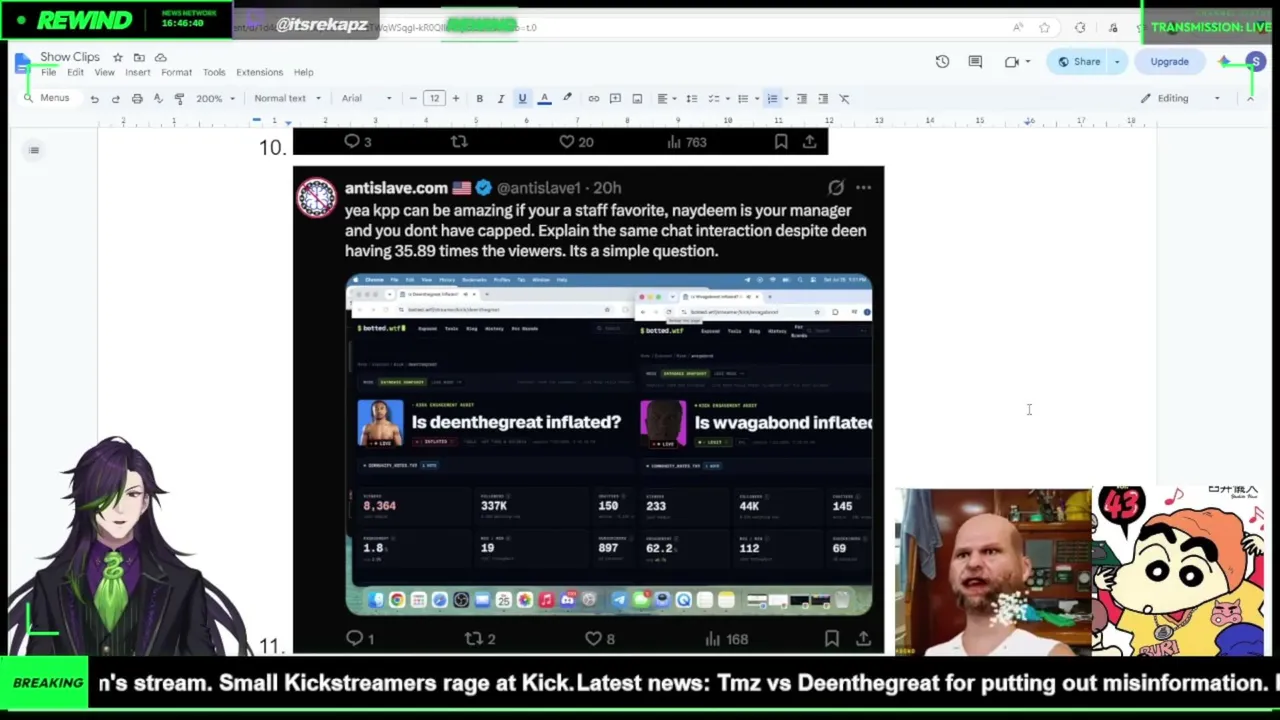
Task: Open the text color picker
Action: (544, 99)
